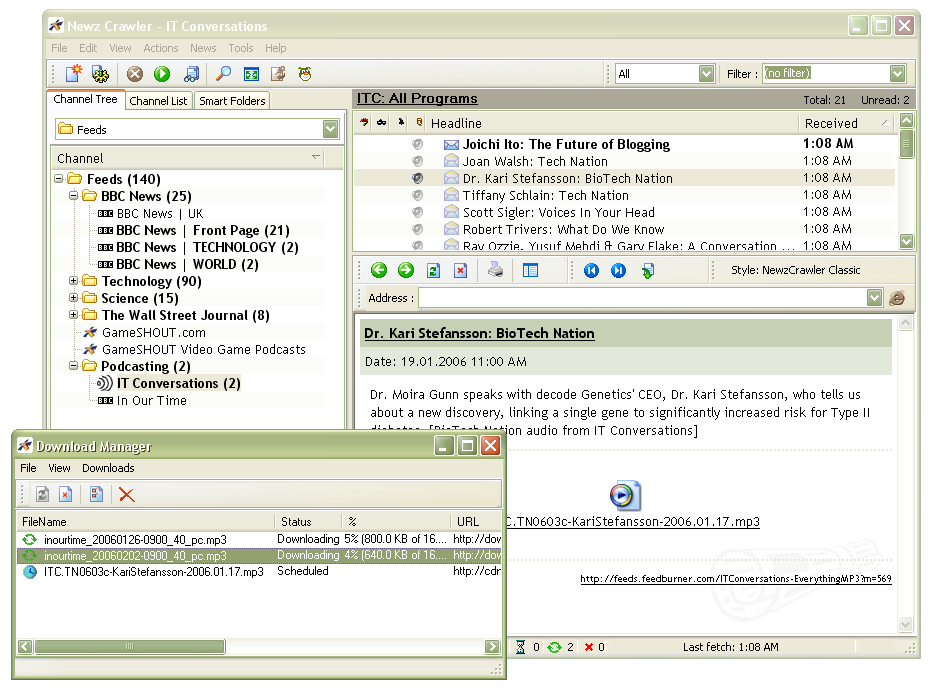The height and width of the screenshot is (688, 932).
Task: Go forward with the green right arrow
Action: pos(405,271)
